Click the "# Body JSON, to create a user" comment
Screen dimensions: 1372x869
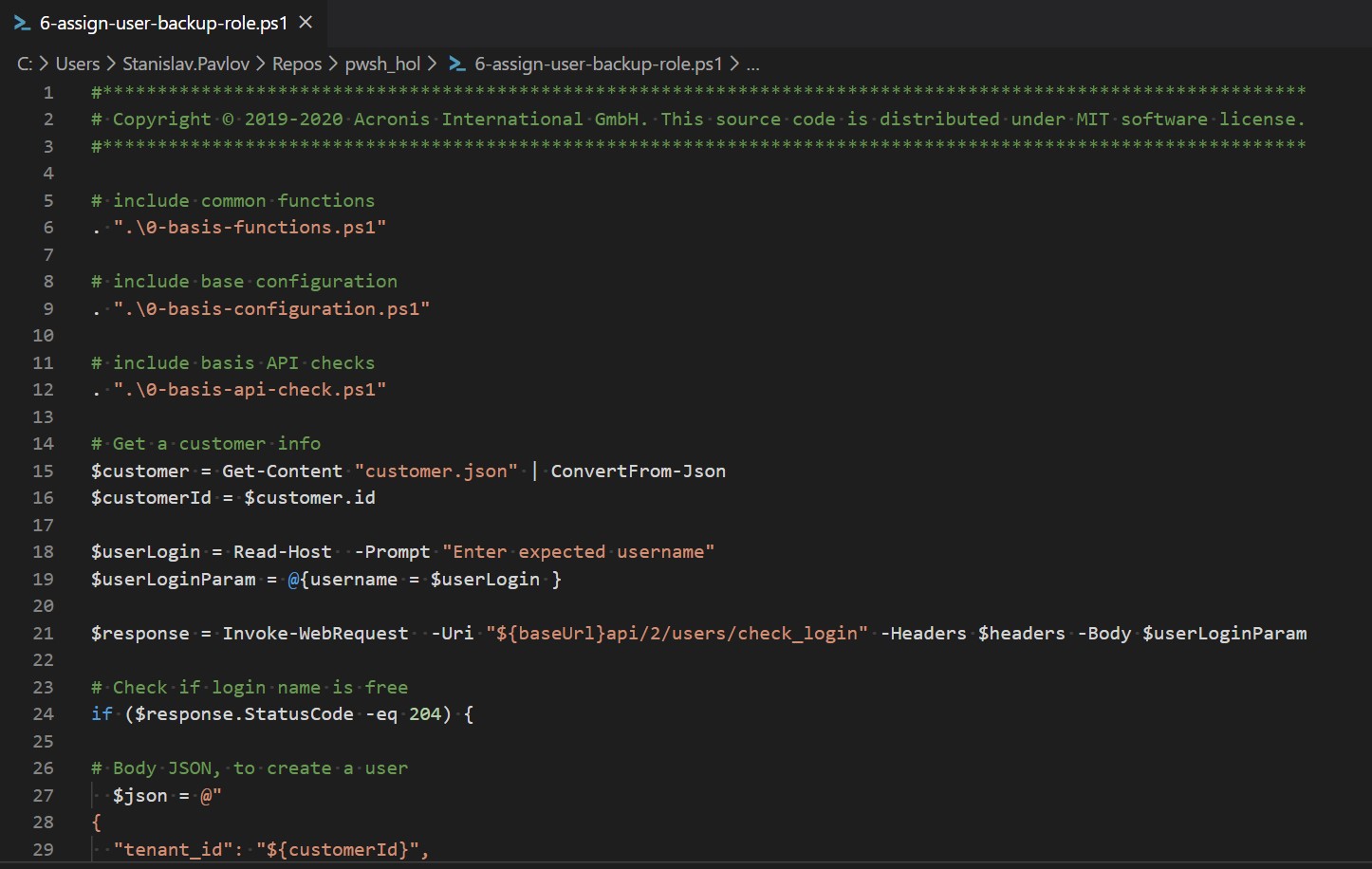pos(250,767)
